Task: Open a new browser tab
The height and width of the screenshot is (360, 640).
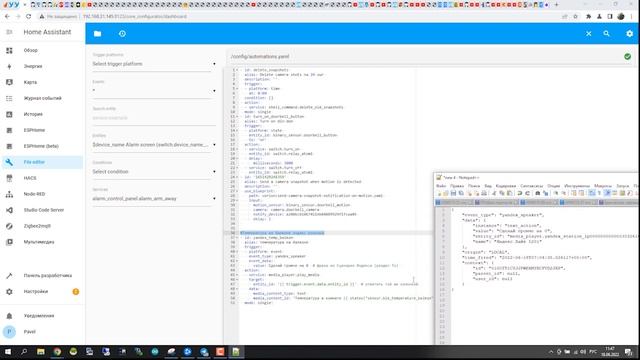Action: 556,4
